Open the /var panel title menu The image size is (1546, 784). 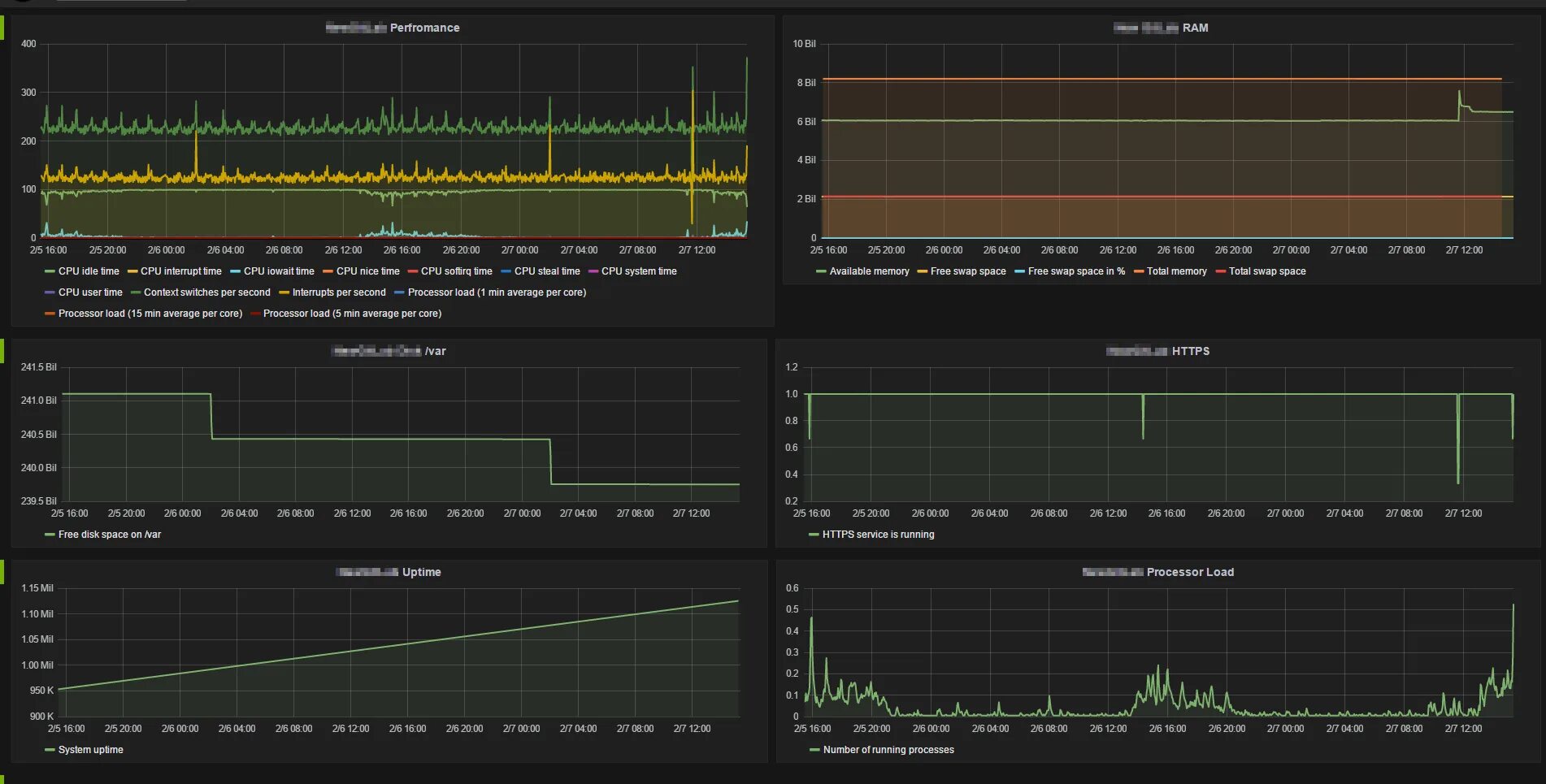point(389,351)
